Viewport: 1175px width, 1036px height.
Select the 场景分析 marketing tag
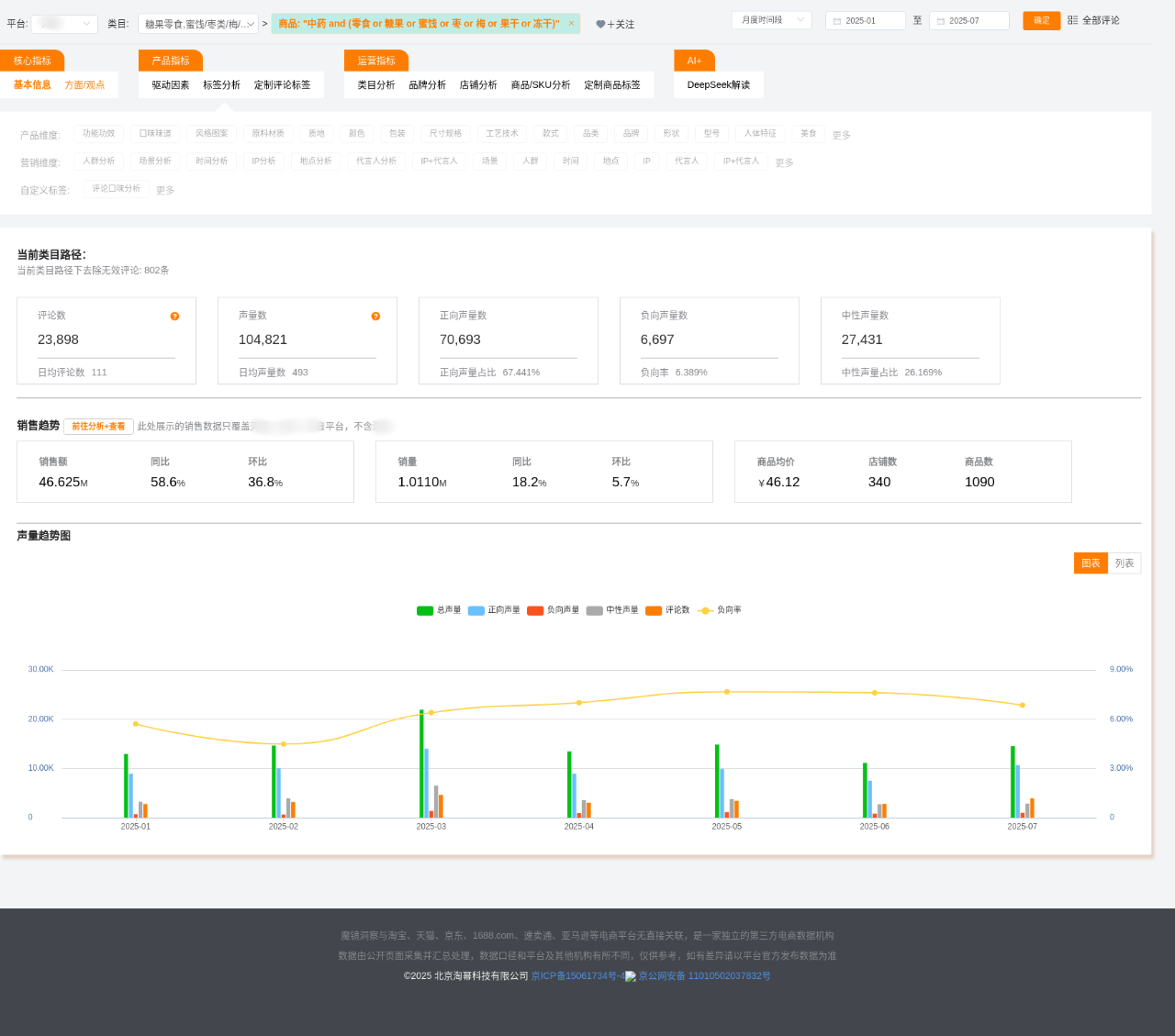155,162
